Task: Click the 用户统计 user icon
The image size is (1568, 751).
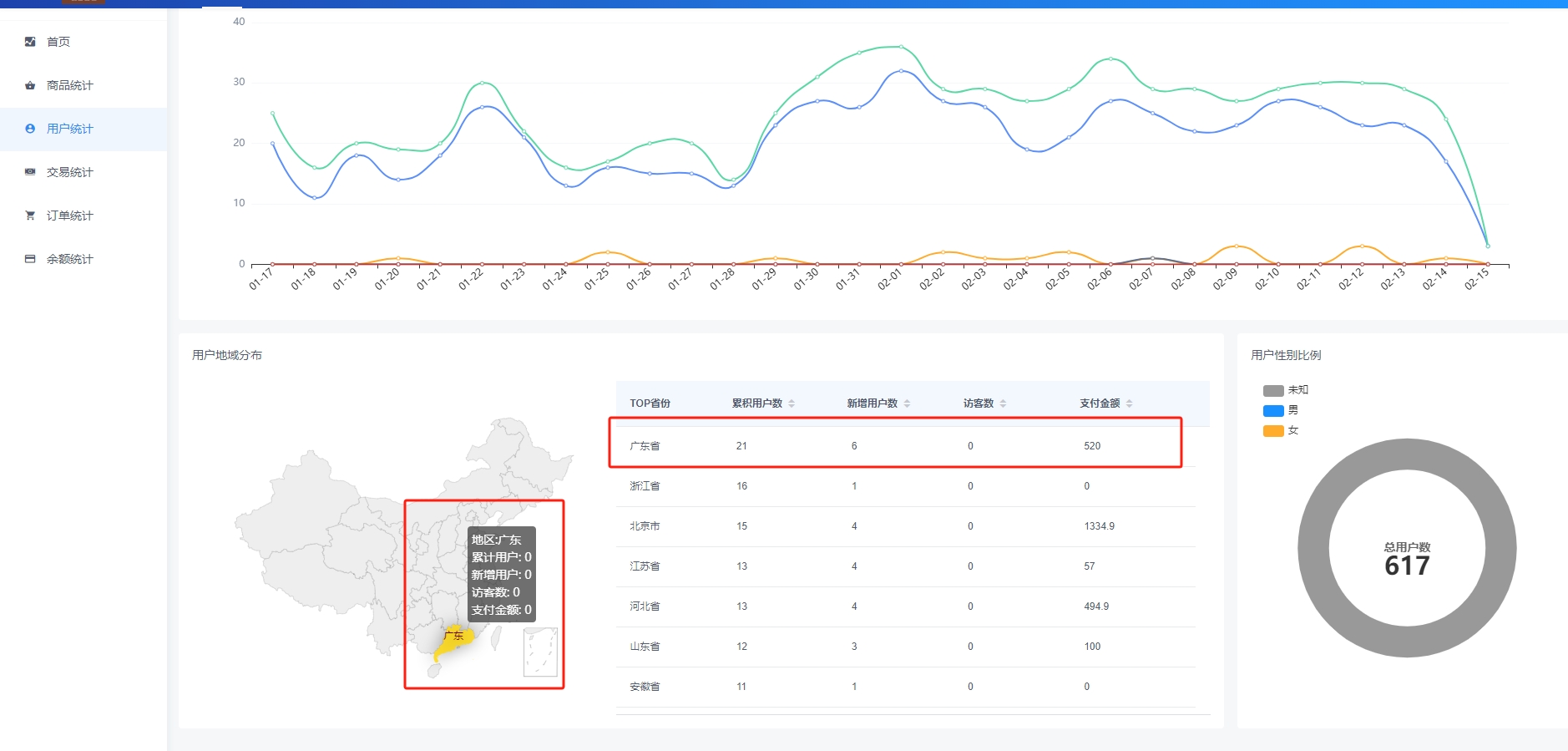Action: 30,129
